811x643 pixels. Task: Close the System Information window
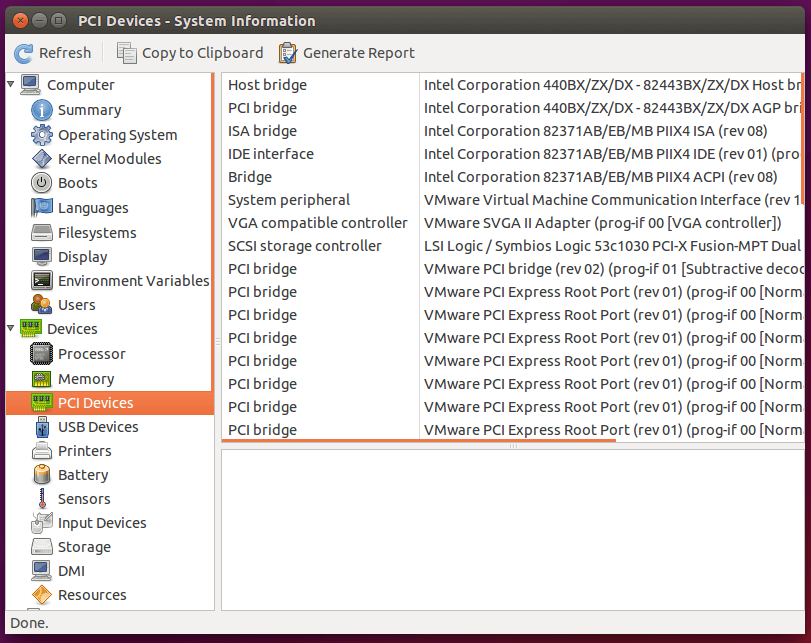(x=20, y=21)
